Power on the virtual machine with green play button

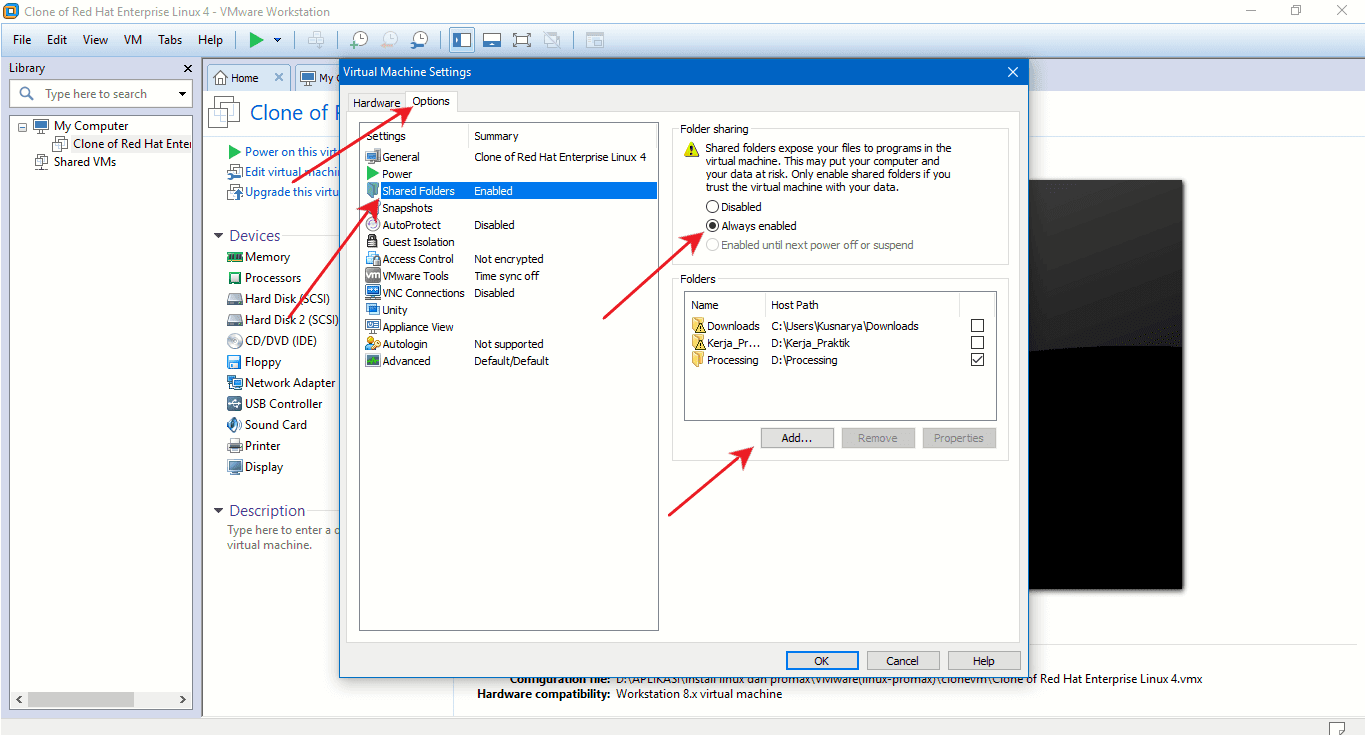tap(256, 40)
